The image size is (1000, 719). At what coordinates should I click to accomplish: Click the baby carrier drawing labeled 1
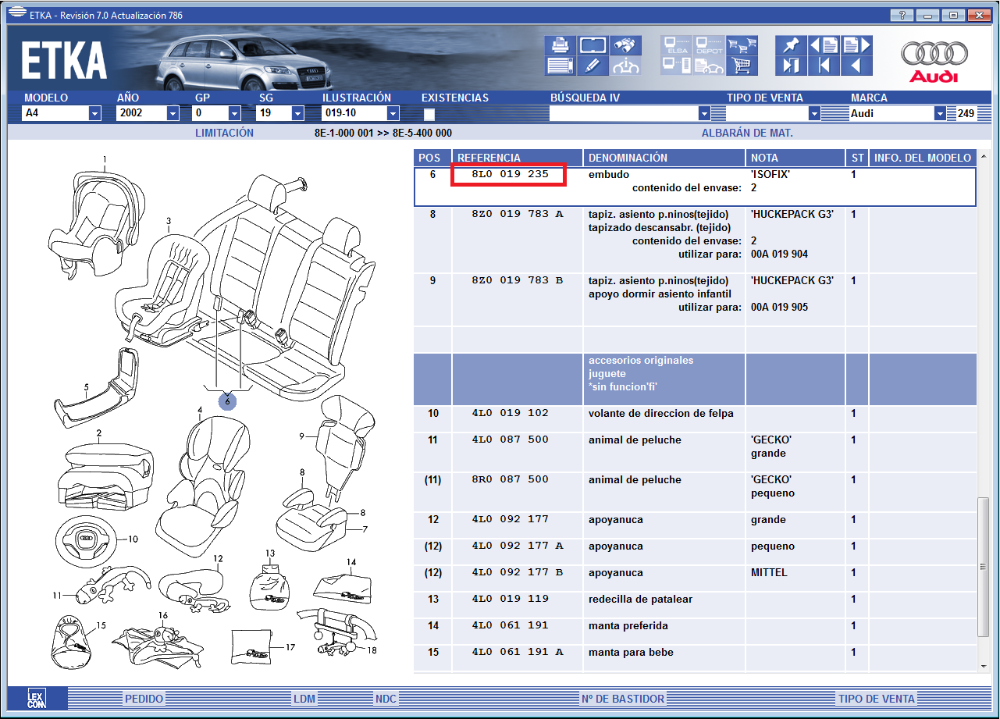coord(96,223)
